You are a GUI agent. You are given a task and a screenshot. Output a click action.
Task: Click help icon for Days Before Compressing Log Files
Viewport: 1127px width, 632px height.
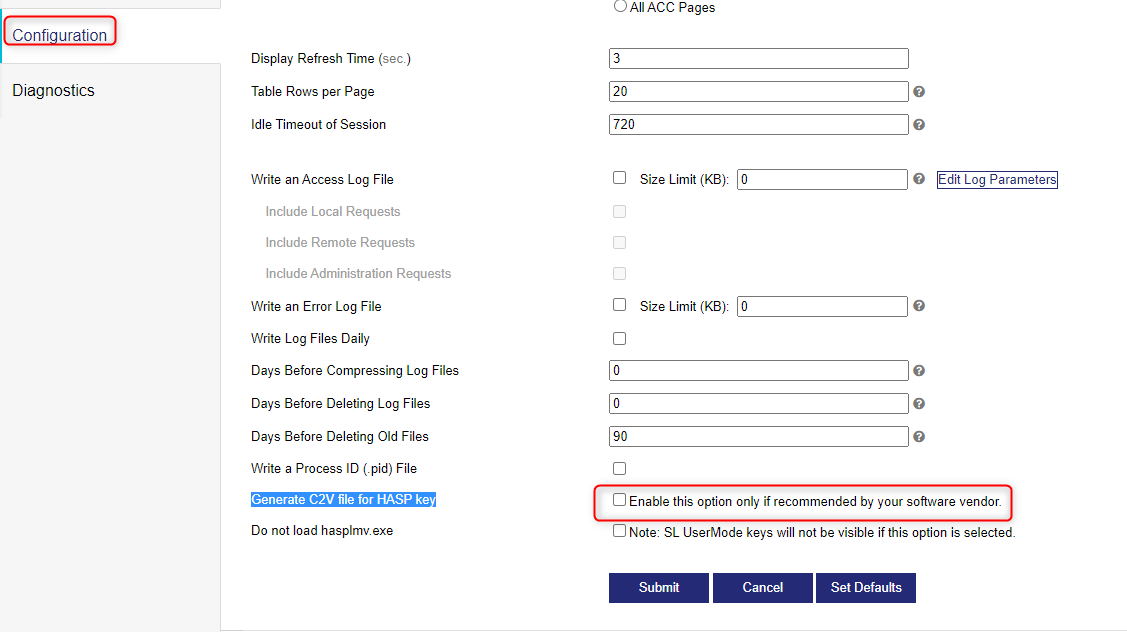coord(919,371)
